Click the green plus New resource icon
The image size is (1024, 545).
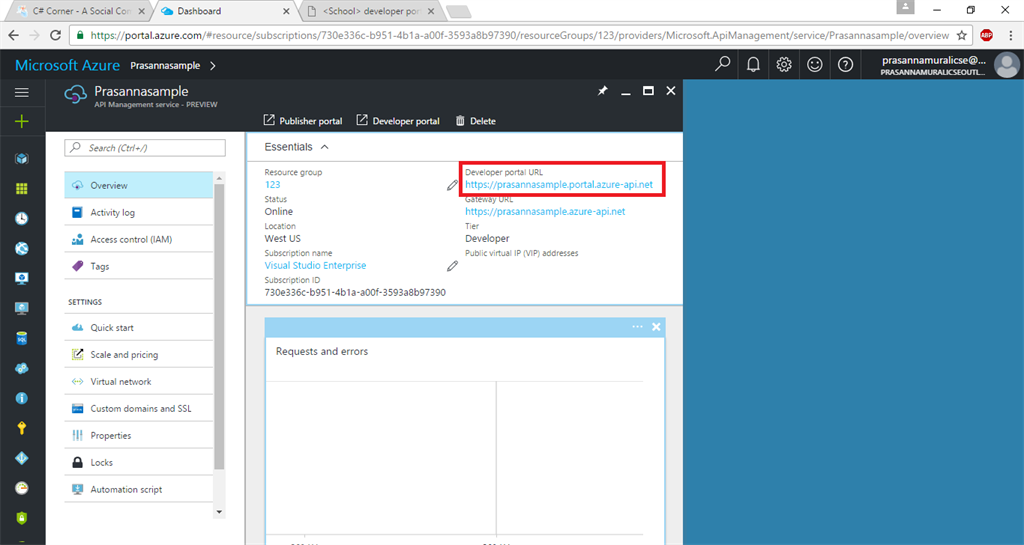22,121
